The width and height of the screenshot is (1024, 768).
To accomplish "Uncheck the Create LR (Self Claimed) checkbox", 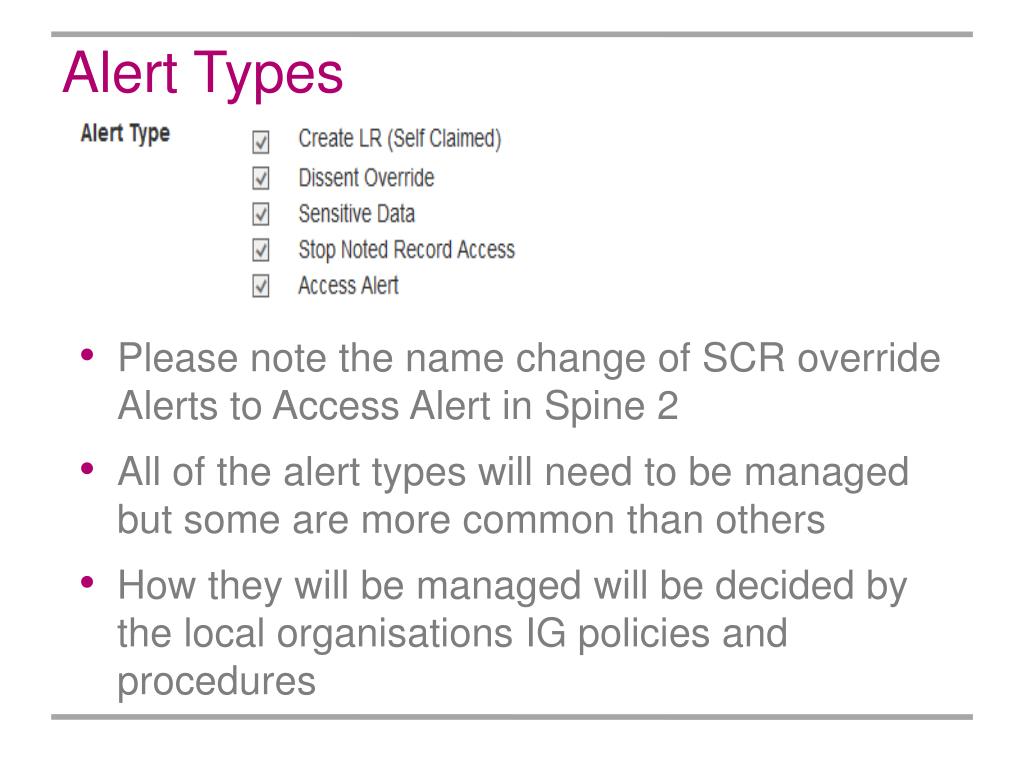I will point(261,142).
